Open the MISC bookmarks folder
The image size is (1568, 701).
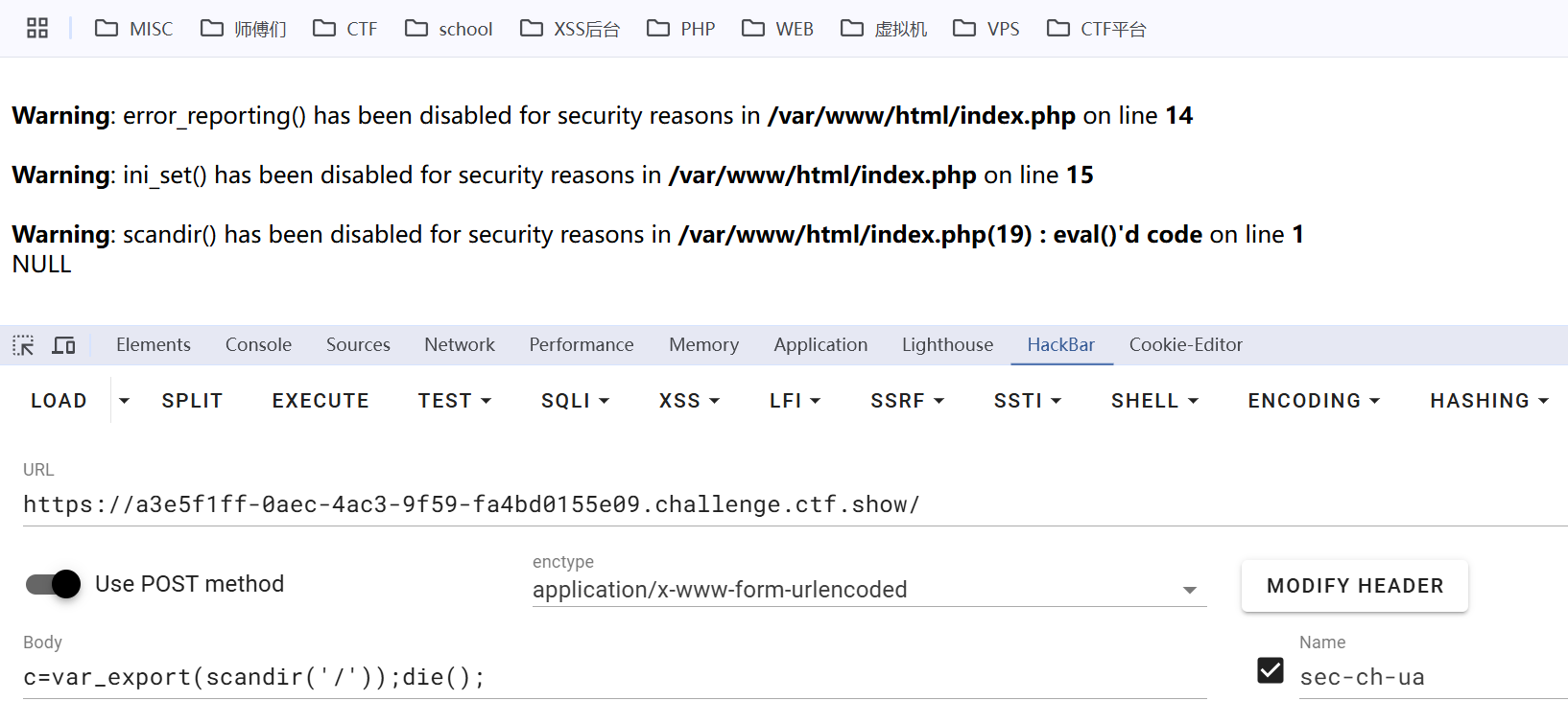coord(133,29)
